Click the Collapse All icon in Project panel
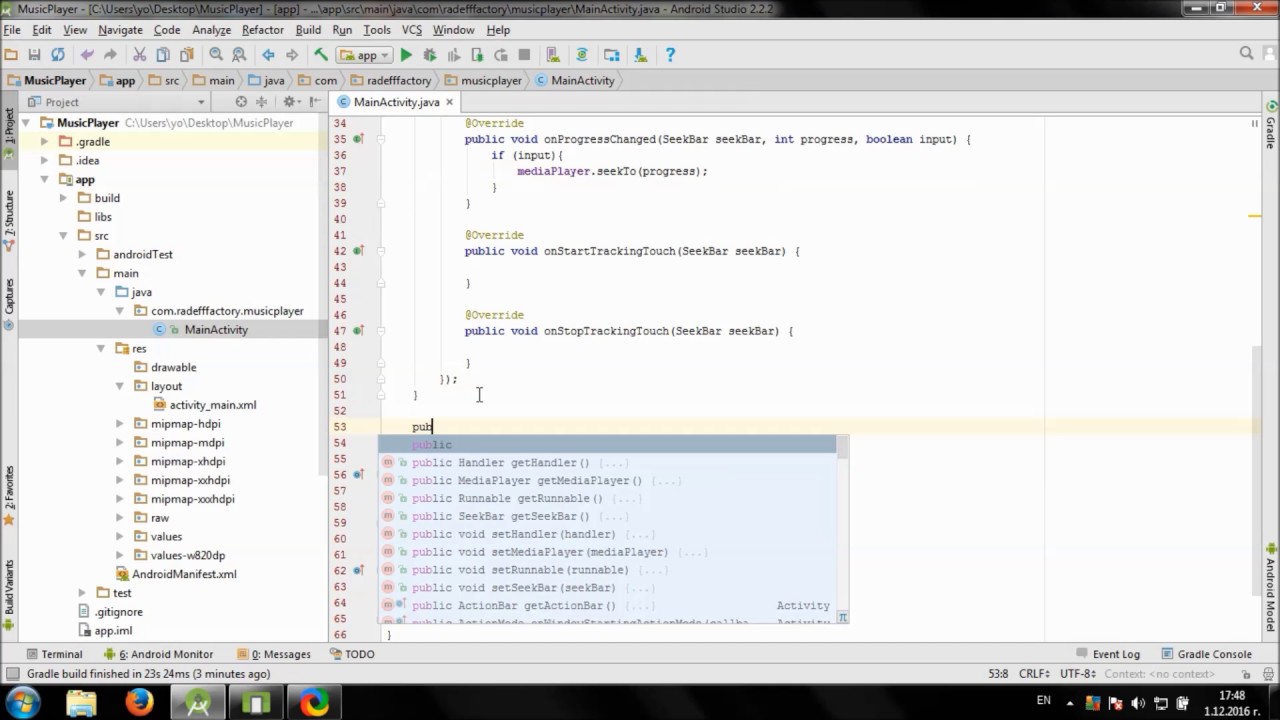The image size is (1280, 720). tap(262, 102)
